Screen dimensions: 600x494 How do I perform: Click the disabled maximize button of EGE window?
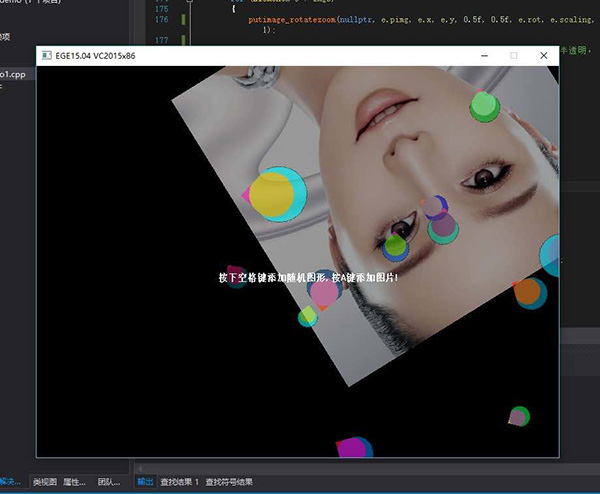coord(514,56)
